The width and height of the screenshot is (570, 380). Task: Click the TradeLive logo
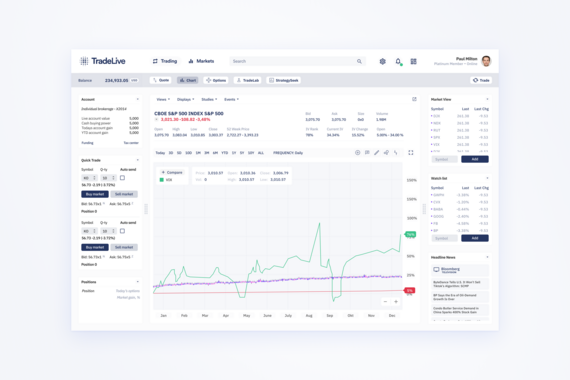coord(103,61)
